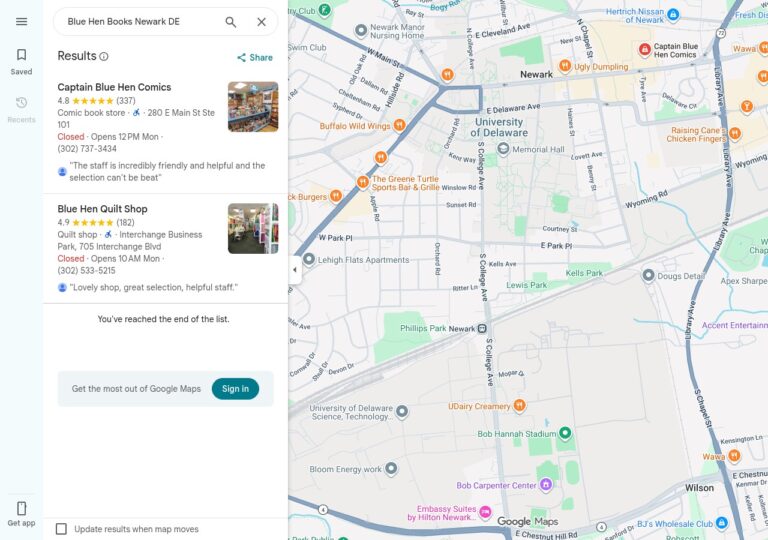The height and width of the screenshot is (540, 768).
Task: View the Blue Hen Quilt Shop photo thumbnail
Action: click(x=253, y=228)
